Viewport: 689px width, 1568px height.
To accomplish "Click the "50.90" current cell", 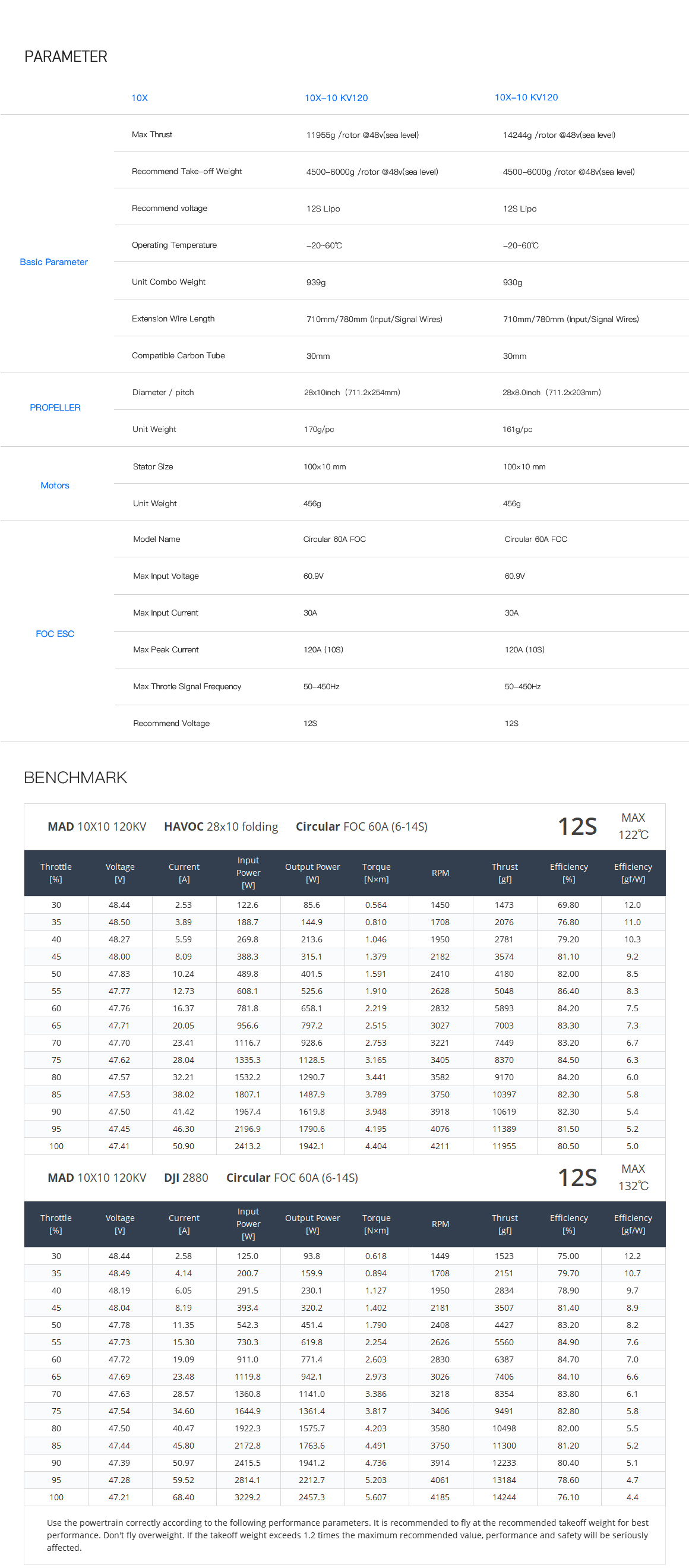I will click(x=183, y=1146).
